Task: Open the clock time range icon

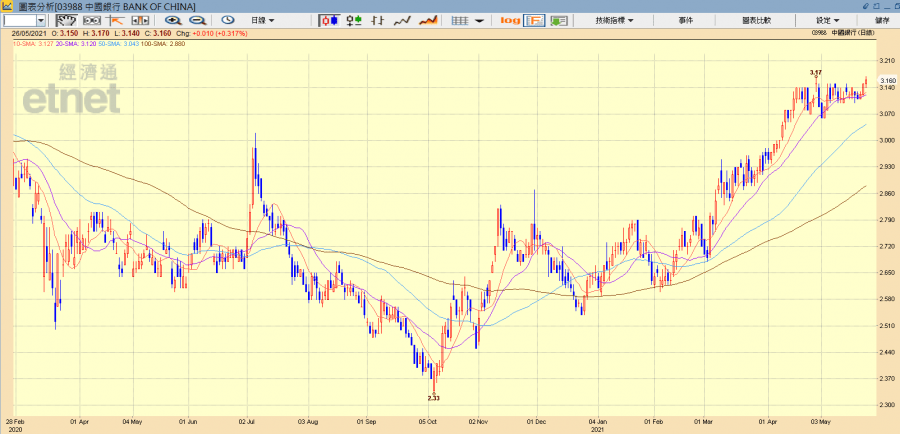Action: click(227, 20)
